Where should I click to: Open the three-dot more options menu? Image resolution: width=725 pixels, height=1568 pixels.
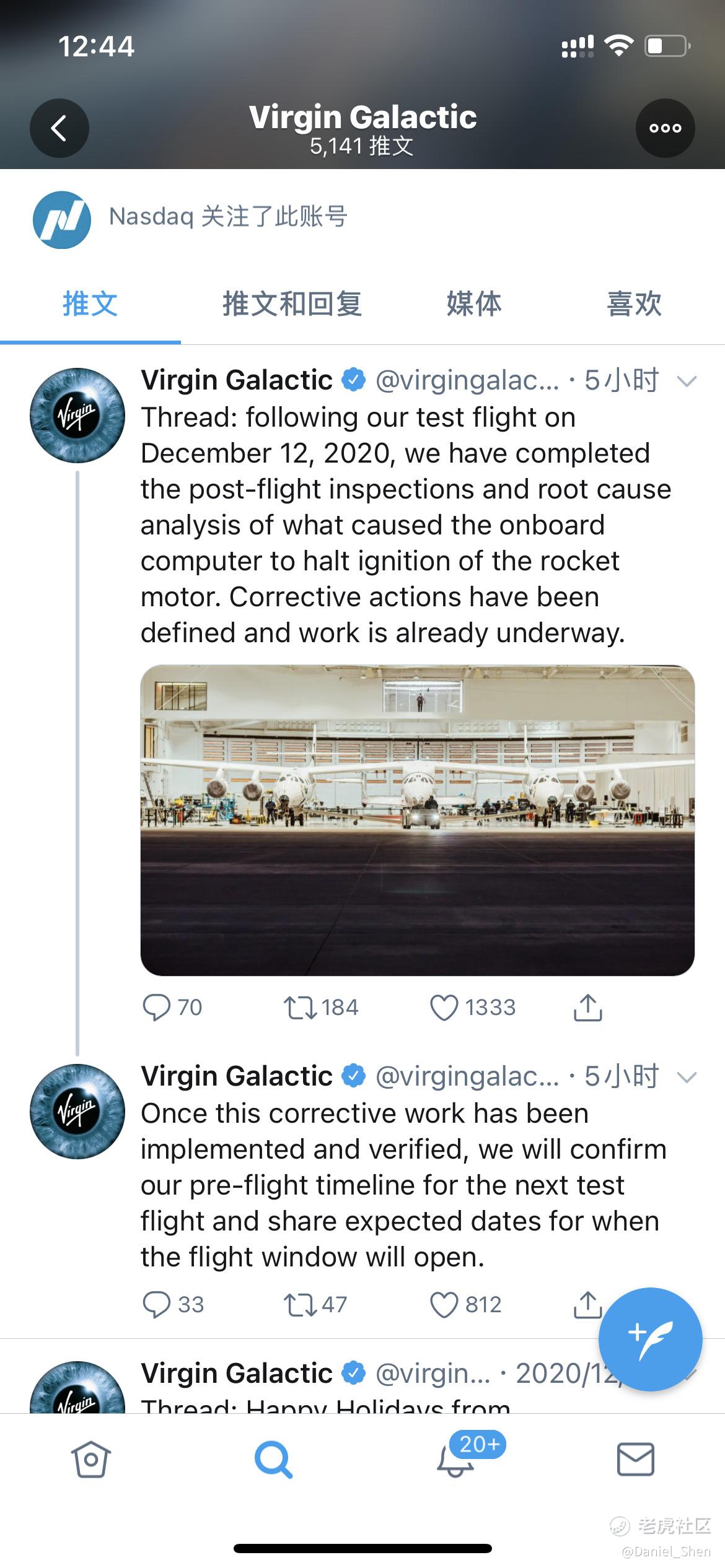click(665, 128)
